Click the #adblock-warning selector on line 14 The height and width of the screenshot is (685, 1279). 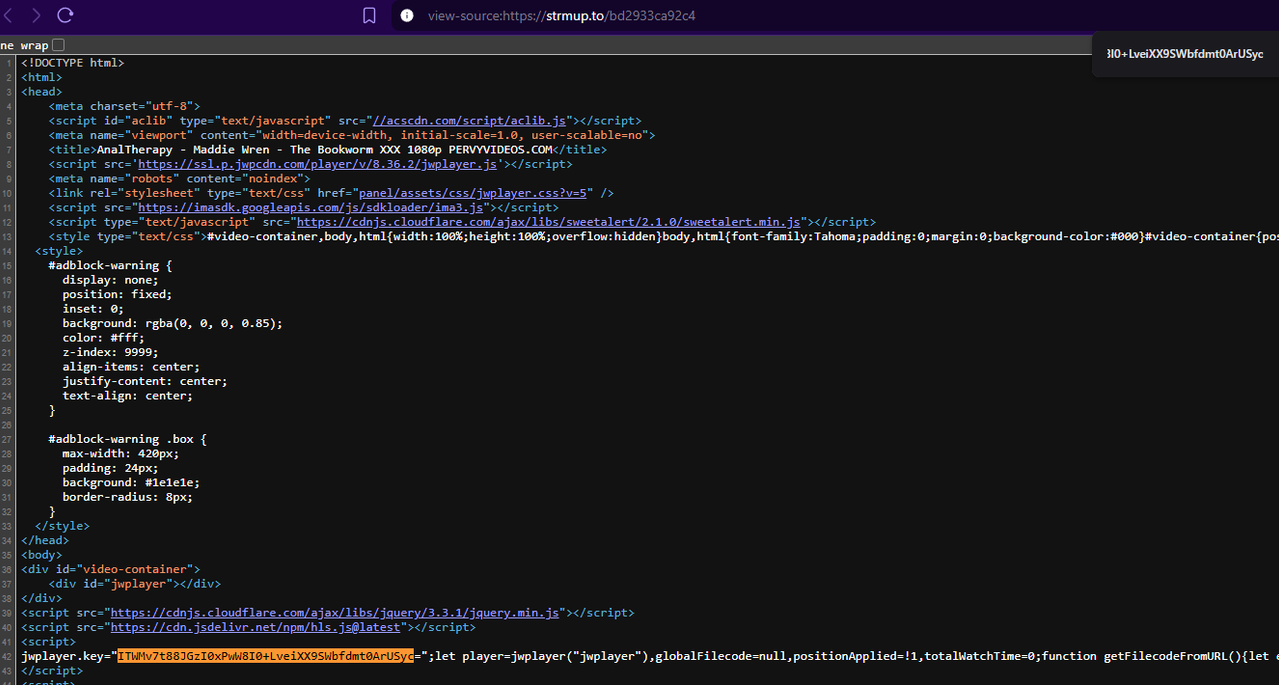pyautogui.click(x=110, y=266)
